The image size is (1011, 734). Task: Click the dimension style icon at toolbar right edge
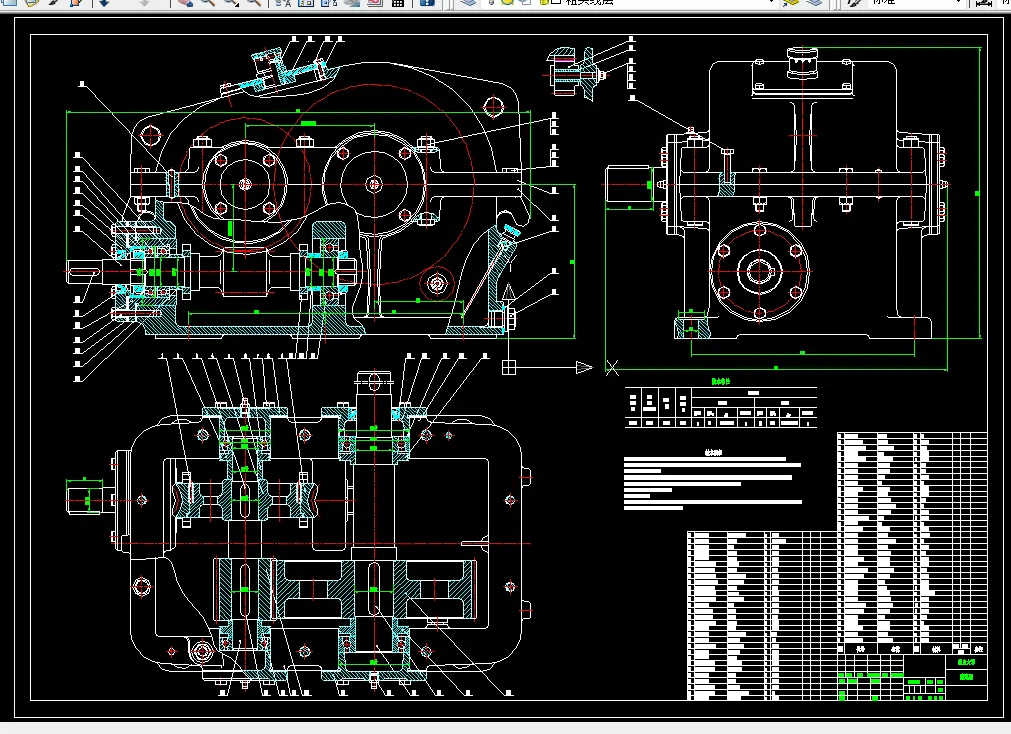985,3
